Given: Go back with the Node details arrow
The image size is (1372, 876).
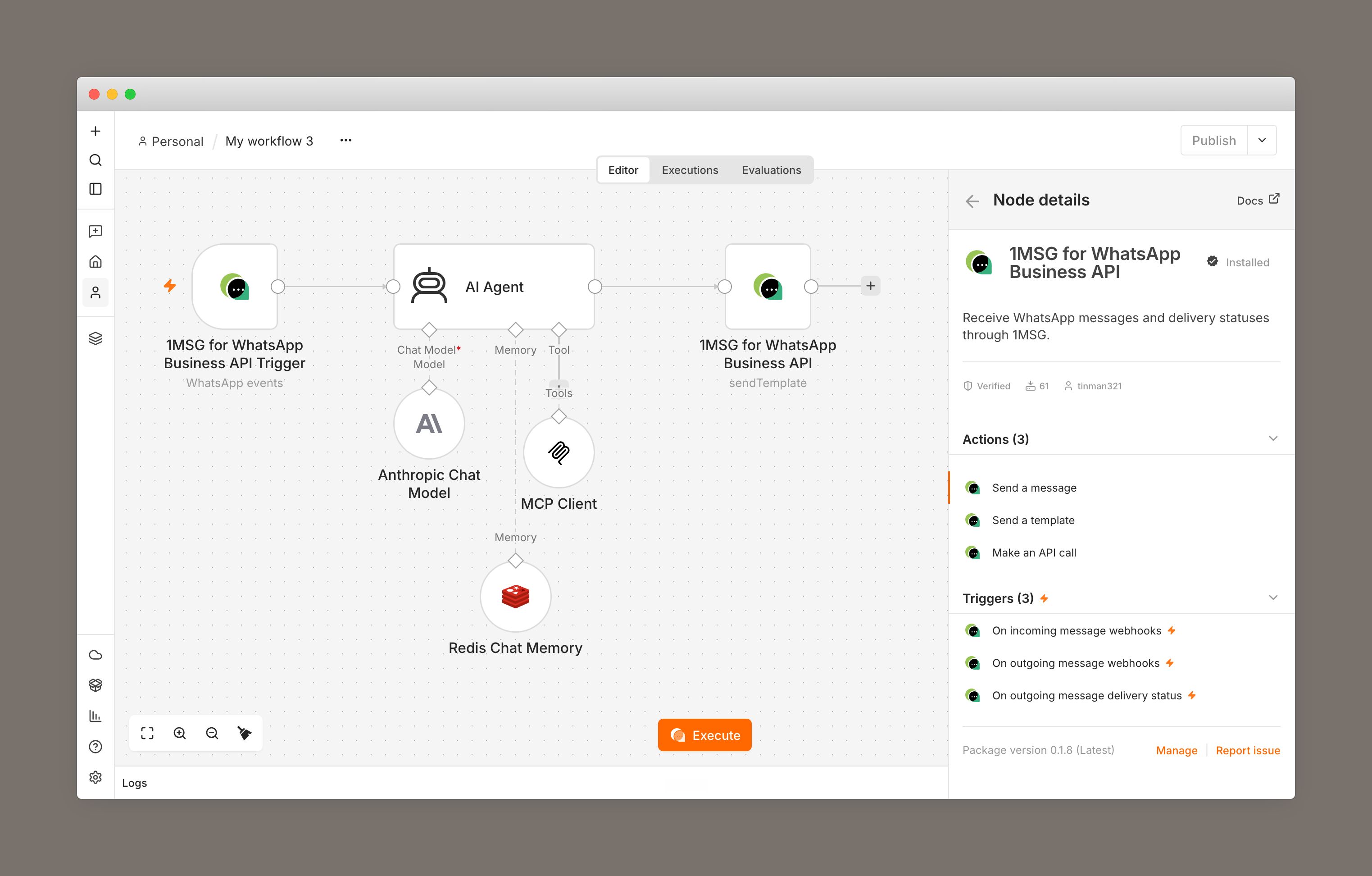Looking at the screenshot, I should (x=972, y=201).
